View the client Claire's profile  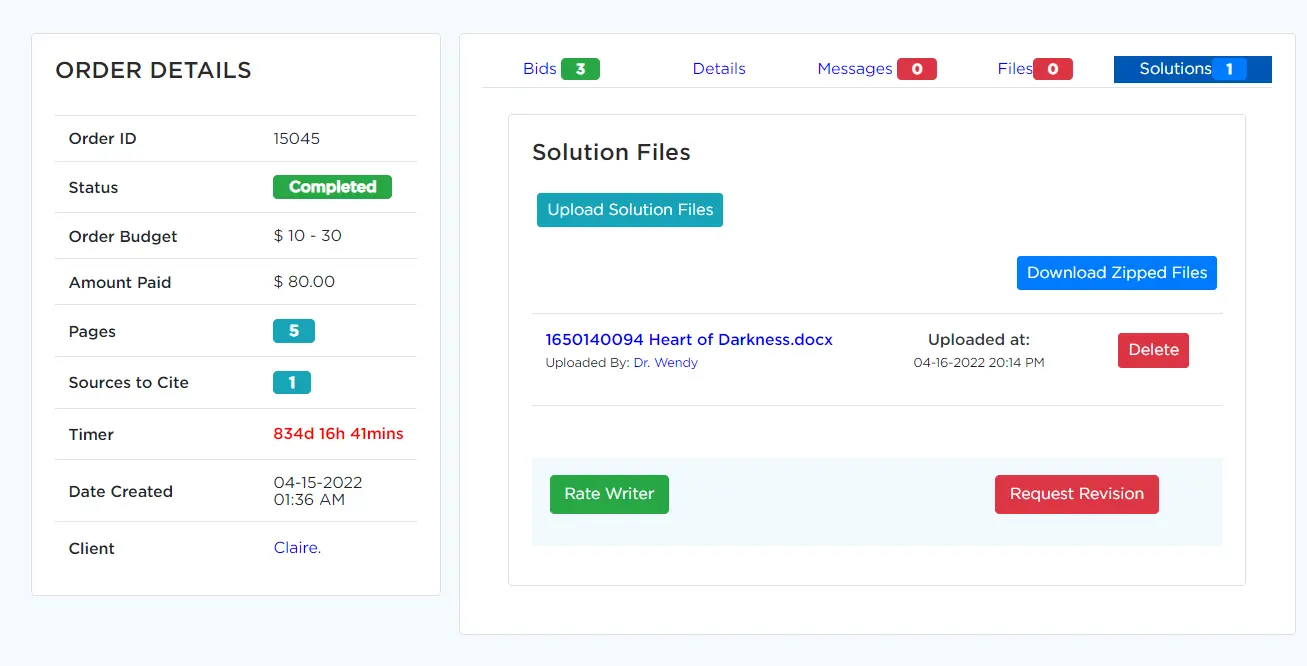pos(297,548)
